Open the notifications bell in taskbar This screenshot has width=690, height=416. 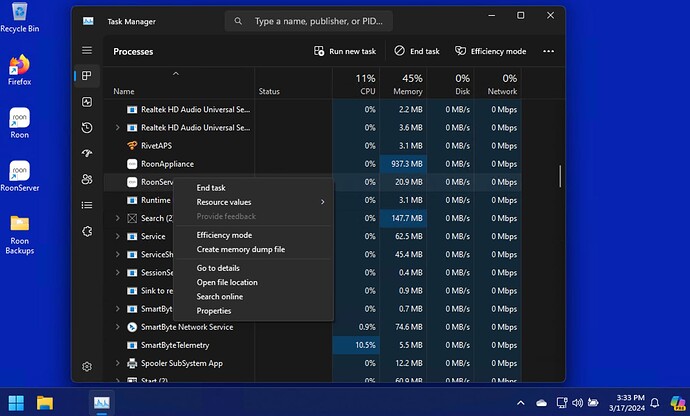point(655,402)
